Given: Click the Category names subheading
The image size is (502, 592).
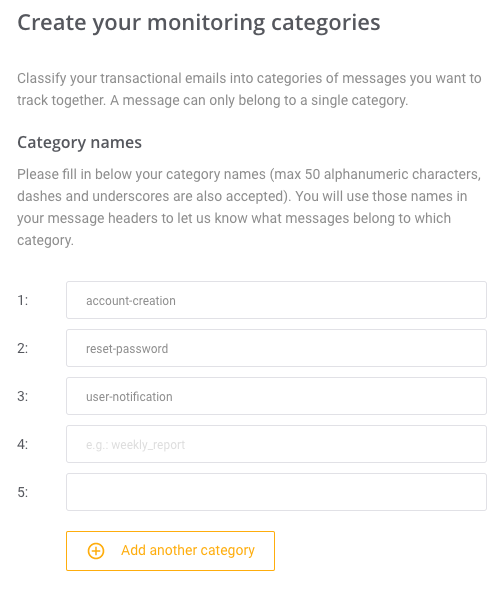Looking at the screenshot, I should pos(80,143).
